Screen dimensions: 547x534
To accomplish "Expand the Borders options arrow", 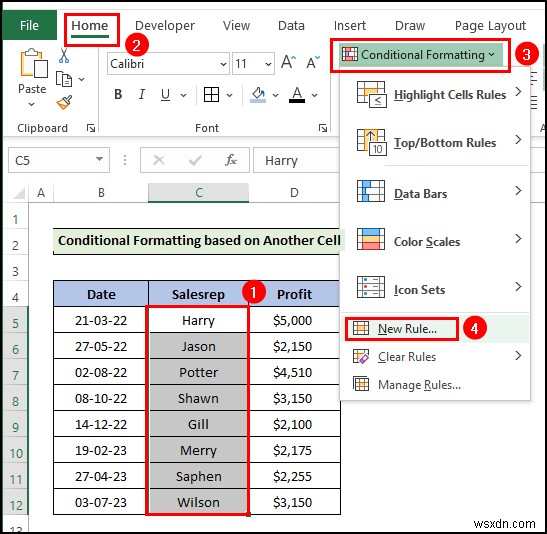I will pos(229,95).
